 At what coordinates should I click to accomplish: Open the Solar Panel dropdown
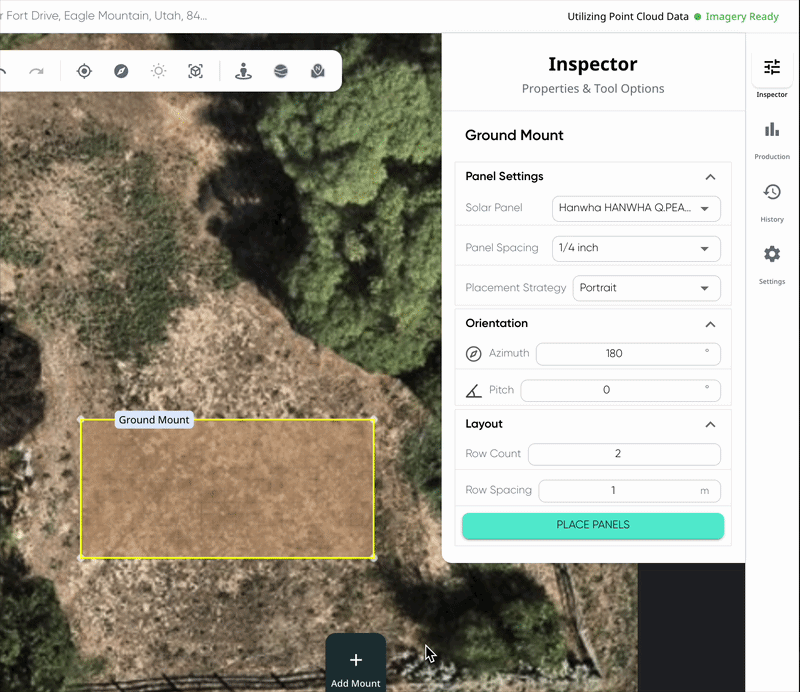point(636,209)
